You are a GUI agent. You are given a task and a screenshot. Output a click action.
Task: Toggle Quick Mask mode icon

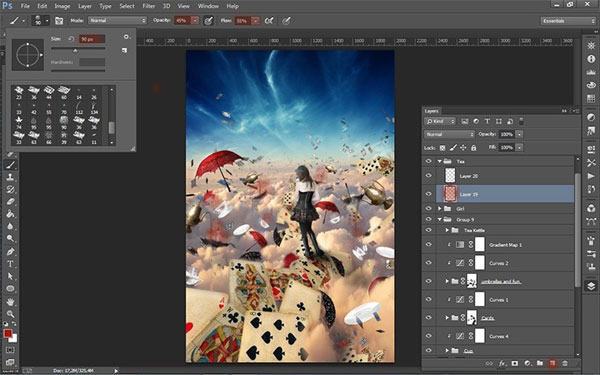click(x=10, y=350)
